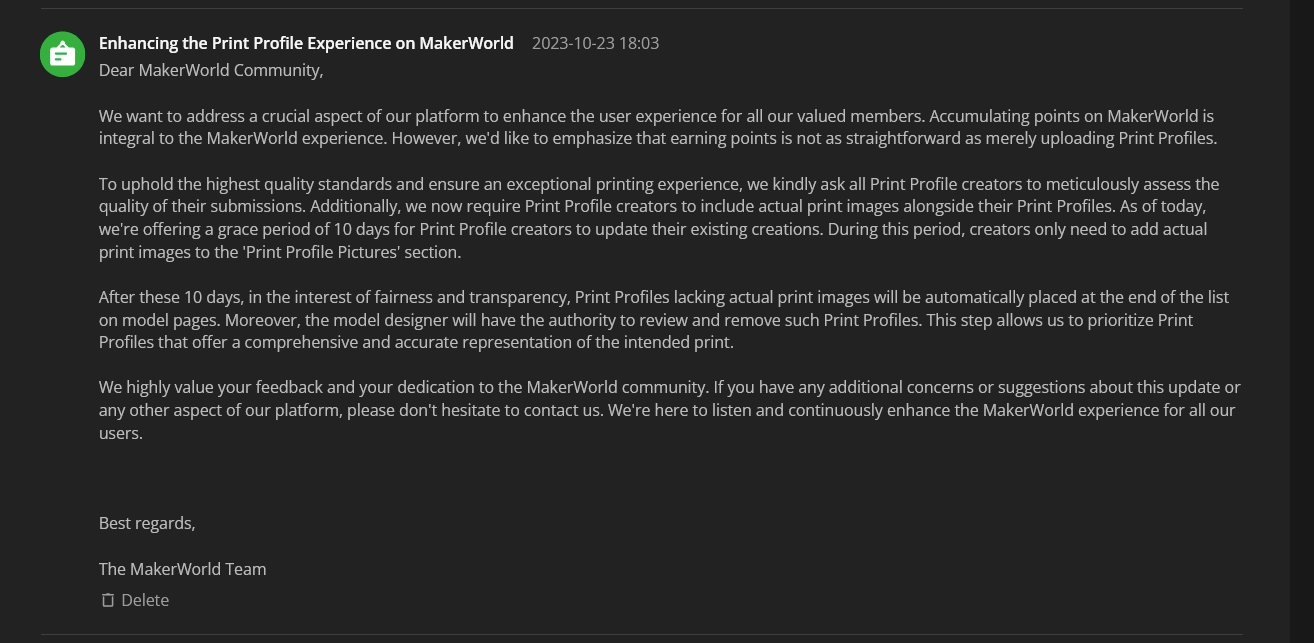Click the line starting "To uphold the highest quality"
Screen dimensions: 1314x643
[x=659, y=184]
